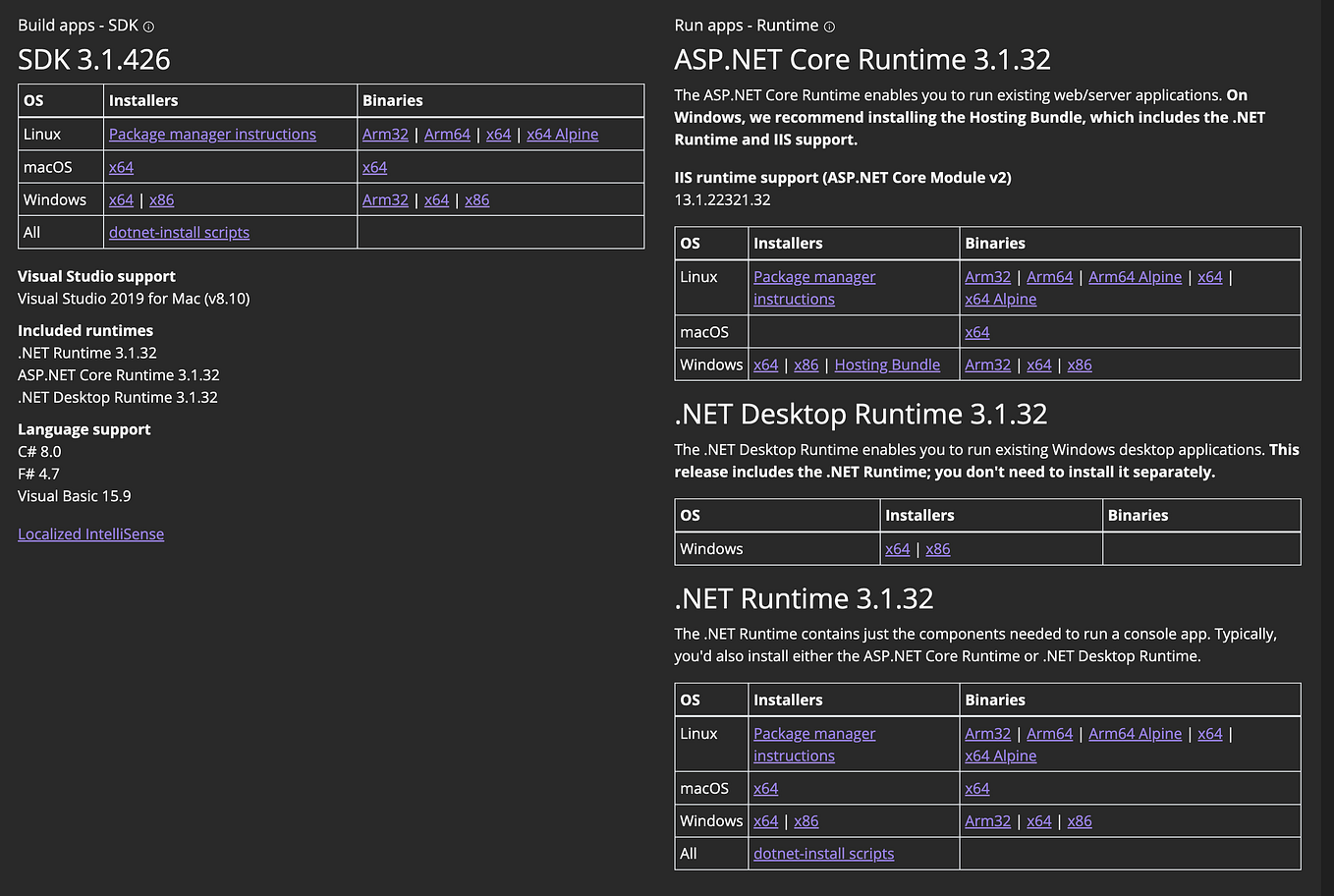
Task: Open Package manager instructions for SDK Linux installers
Action: [x=212, y=134]
